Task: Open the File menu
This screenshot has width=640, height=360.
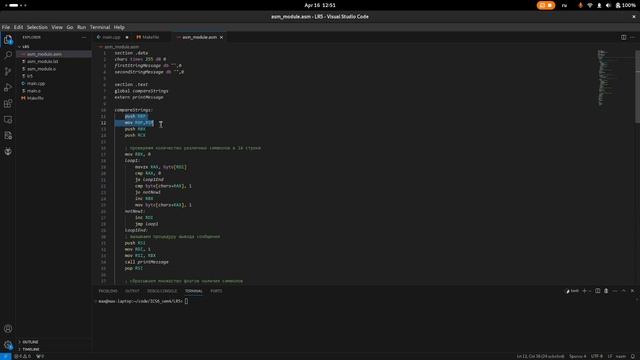Action: (6, 27)
